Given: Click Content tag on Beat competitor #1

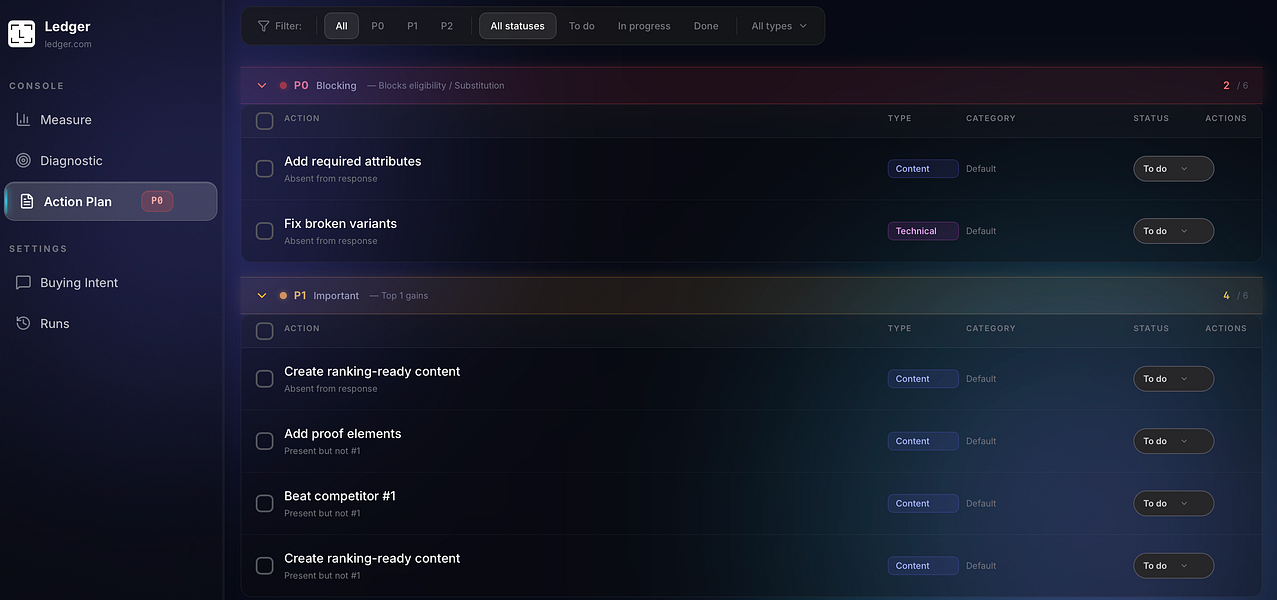Looking at the screenshot, I should tap(923, 503).
